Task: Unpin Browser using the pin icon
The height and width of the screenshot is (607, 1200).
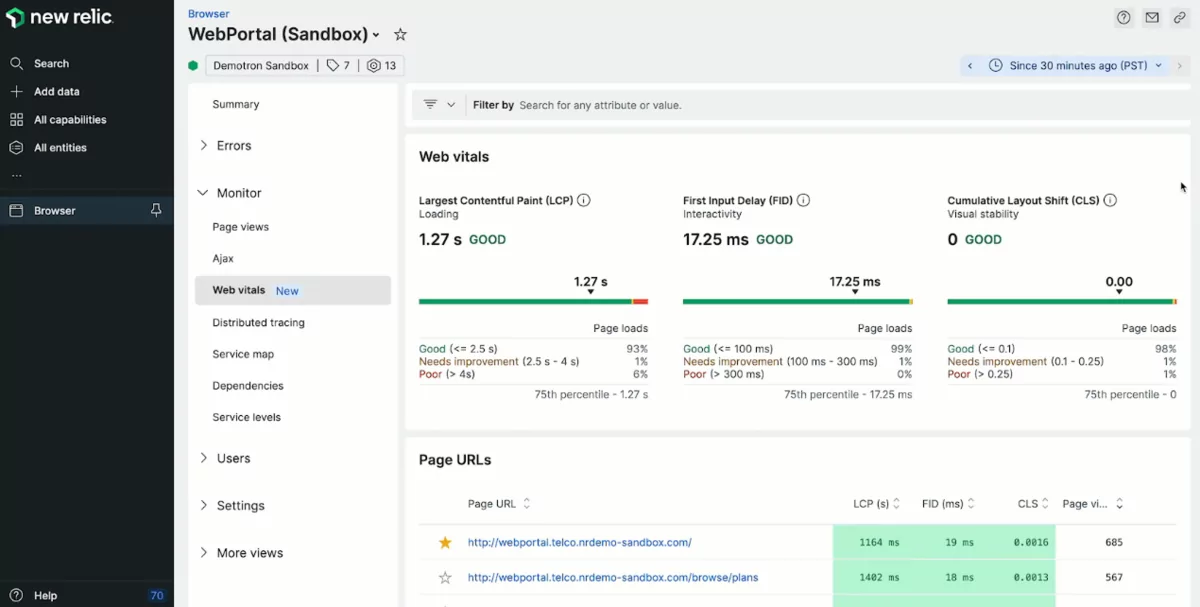Action: (156, 210)
